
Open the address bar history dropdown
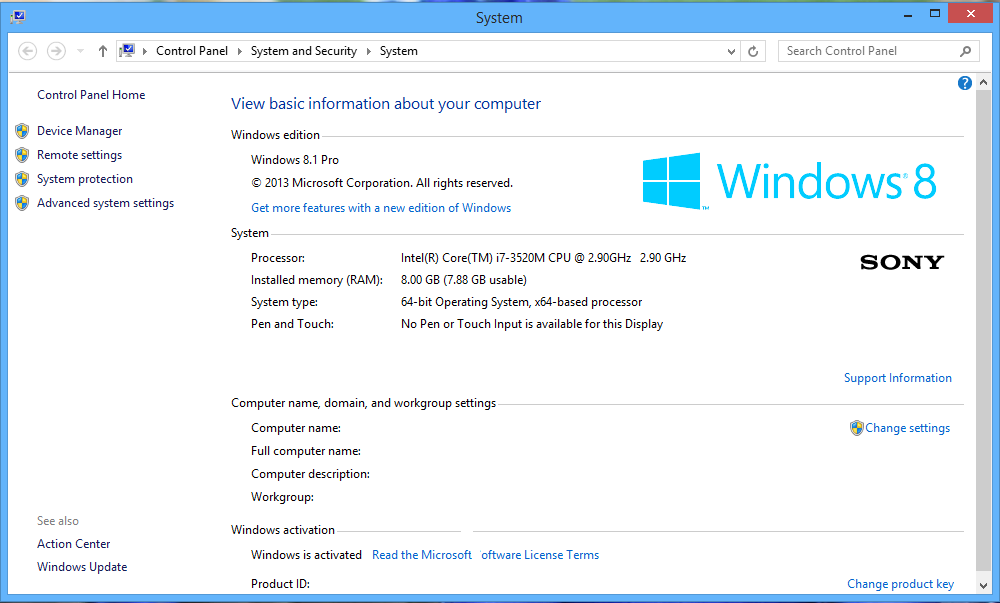pyautogui.click(x=731, y=52)
